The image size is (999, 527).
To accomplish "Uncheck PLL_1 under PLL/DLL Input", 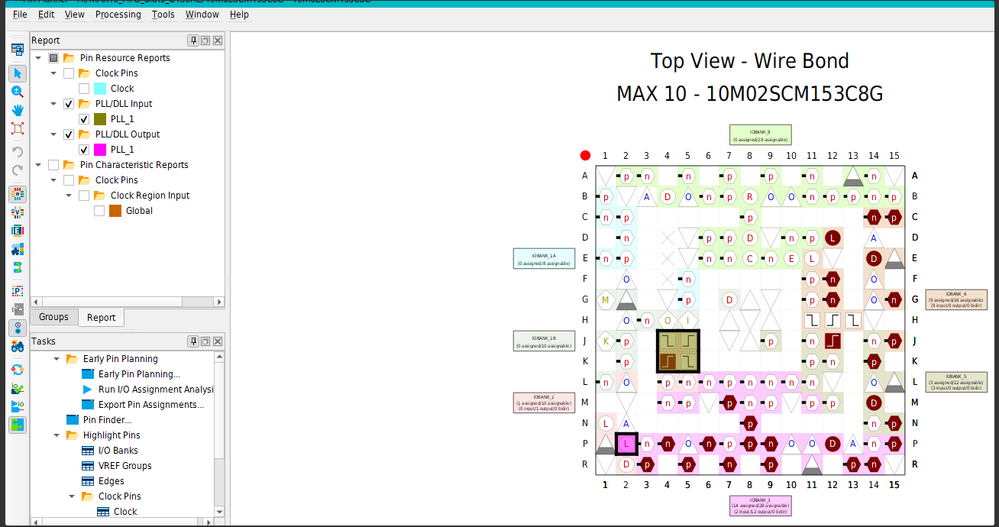I will click(84, 119).
